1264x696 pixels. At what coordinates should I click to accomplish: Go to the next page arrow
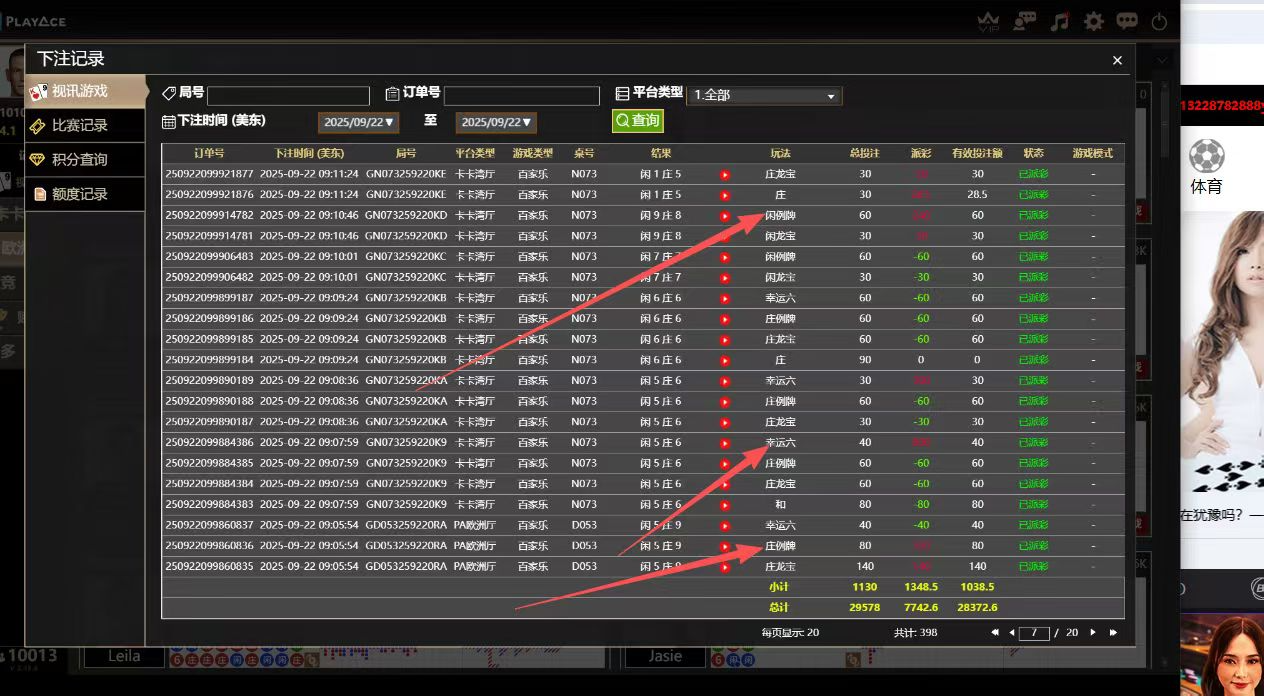pos(1093,632)
